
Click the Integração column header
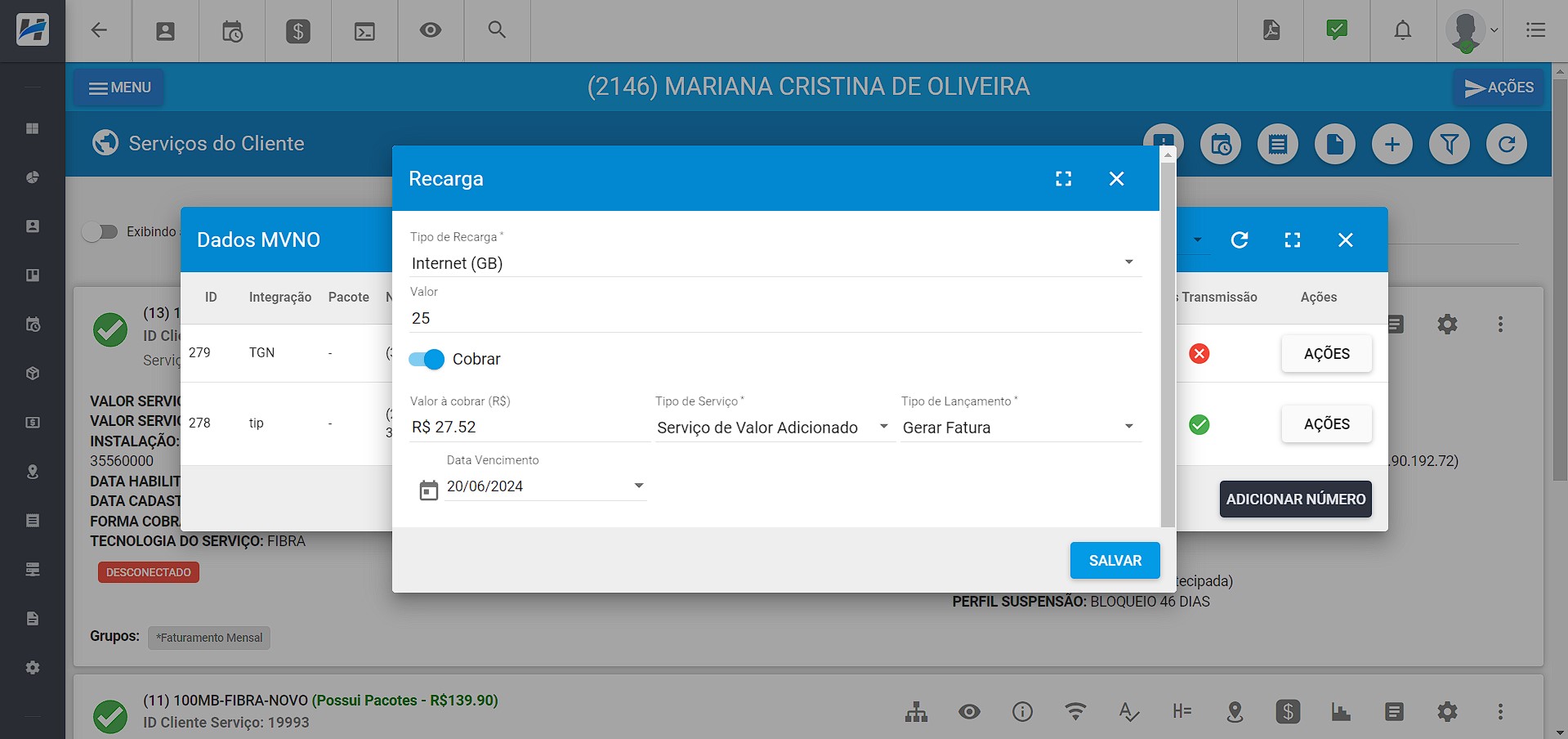(280, 298)
